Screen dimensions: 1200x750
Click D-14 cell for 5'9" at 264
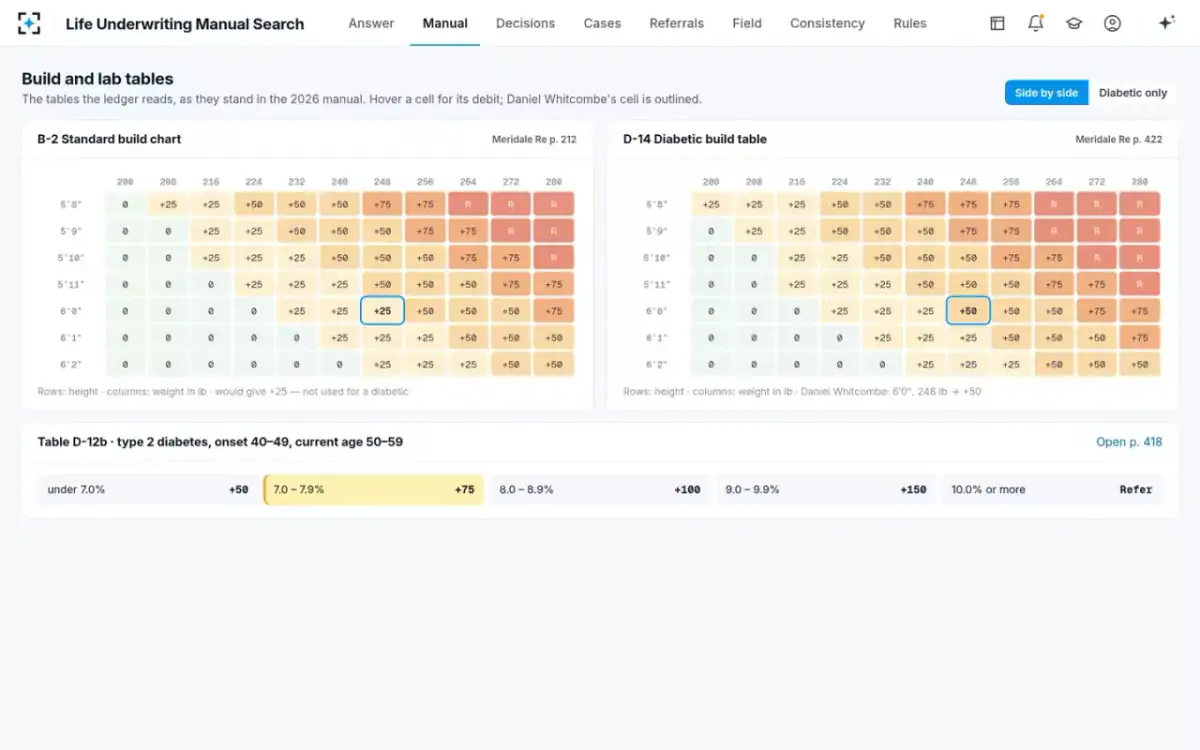coord(1054,231)
